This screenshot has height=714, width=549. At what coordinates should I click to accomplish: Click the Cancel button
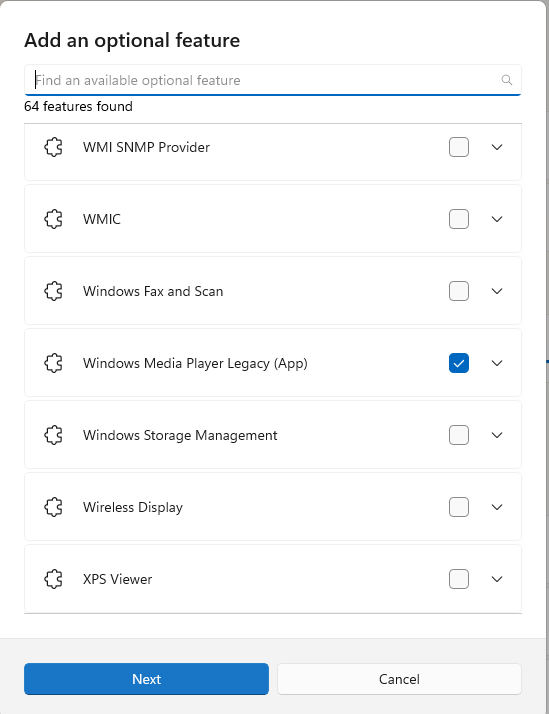point(399,679)
